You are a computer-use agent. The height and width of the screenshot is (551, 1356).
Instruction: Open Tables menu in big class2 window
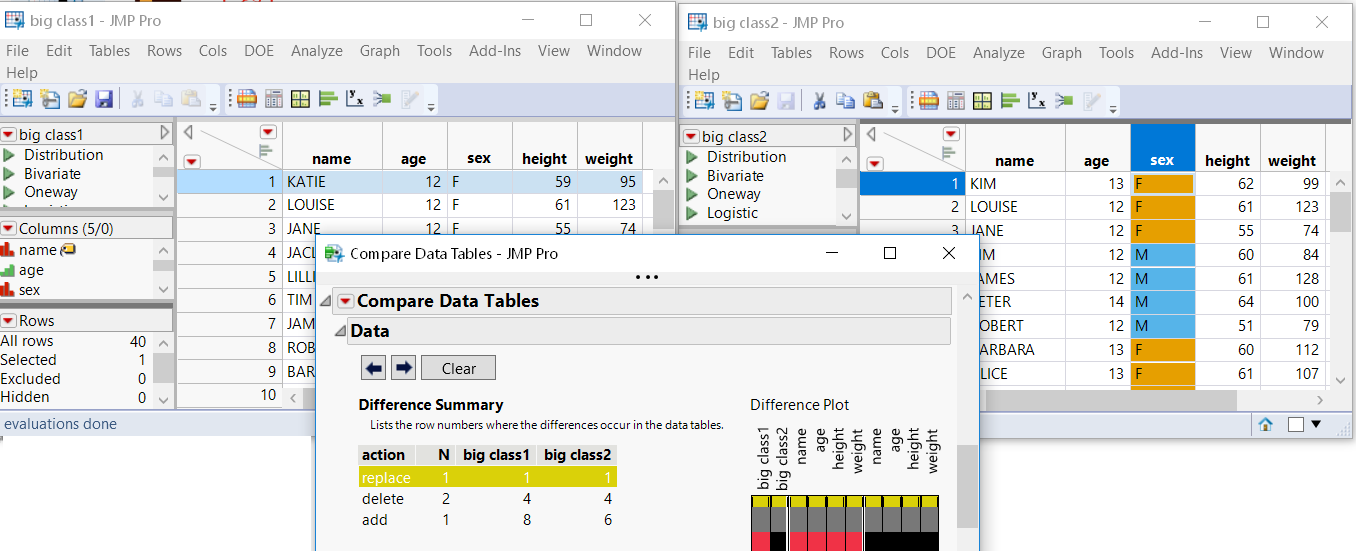pyautogui.click(x=791, y=53)
